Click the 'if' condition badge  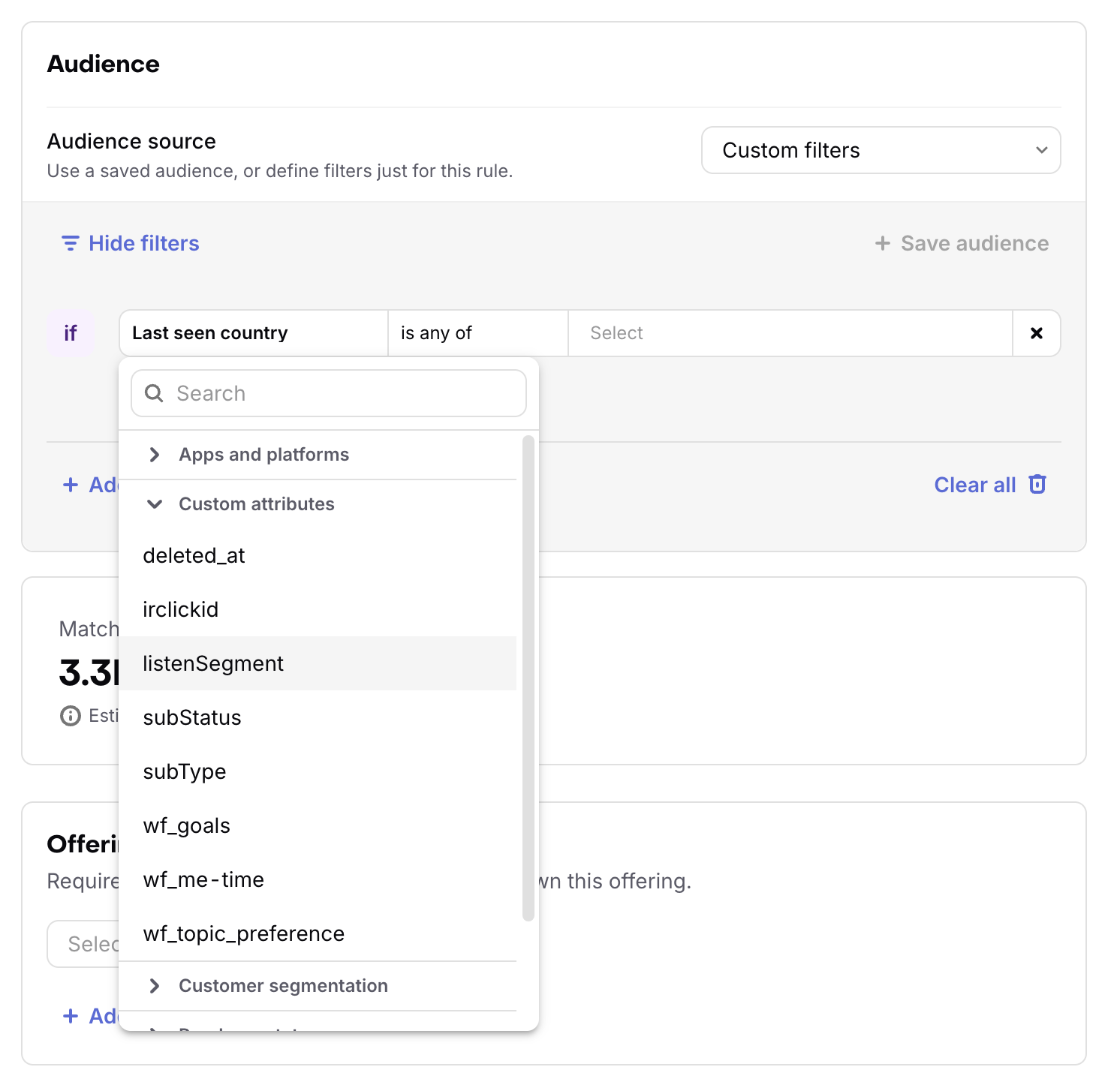tap(71, 333)
